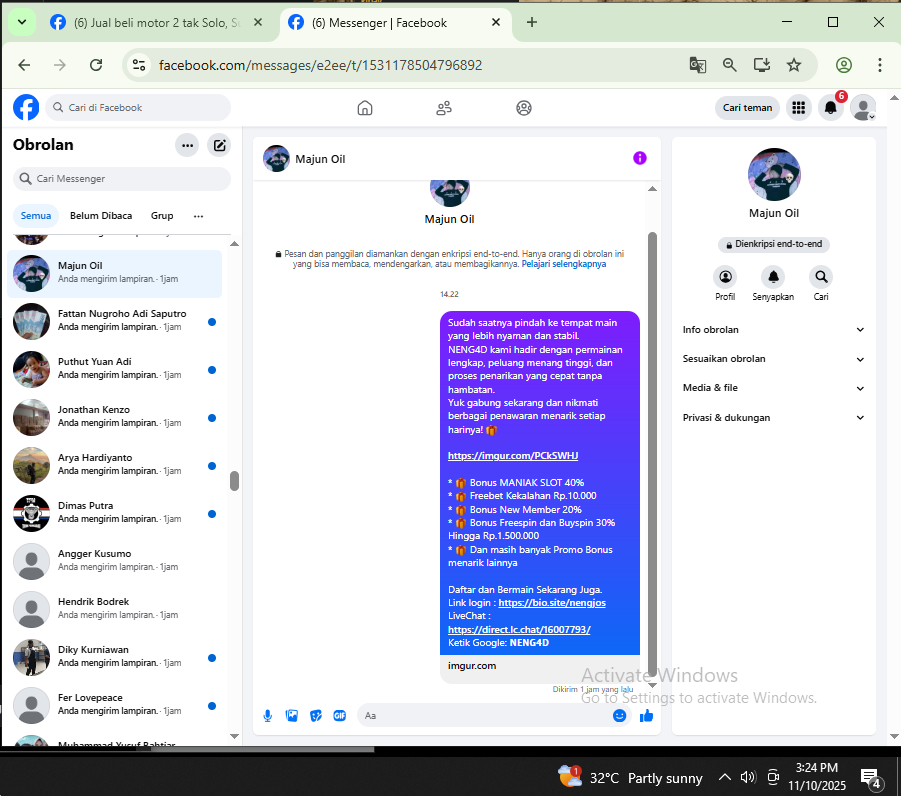Open chat with Fer Lovepeace

115,705
